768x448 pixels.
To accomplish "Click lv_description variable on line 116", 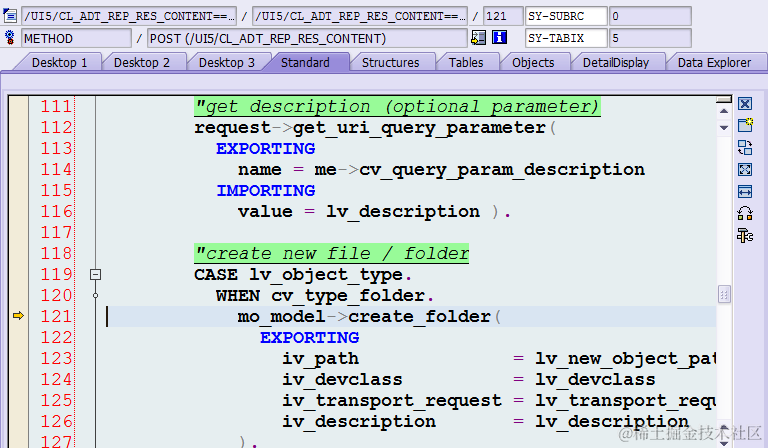I will coord(403,212).
